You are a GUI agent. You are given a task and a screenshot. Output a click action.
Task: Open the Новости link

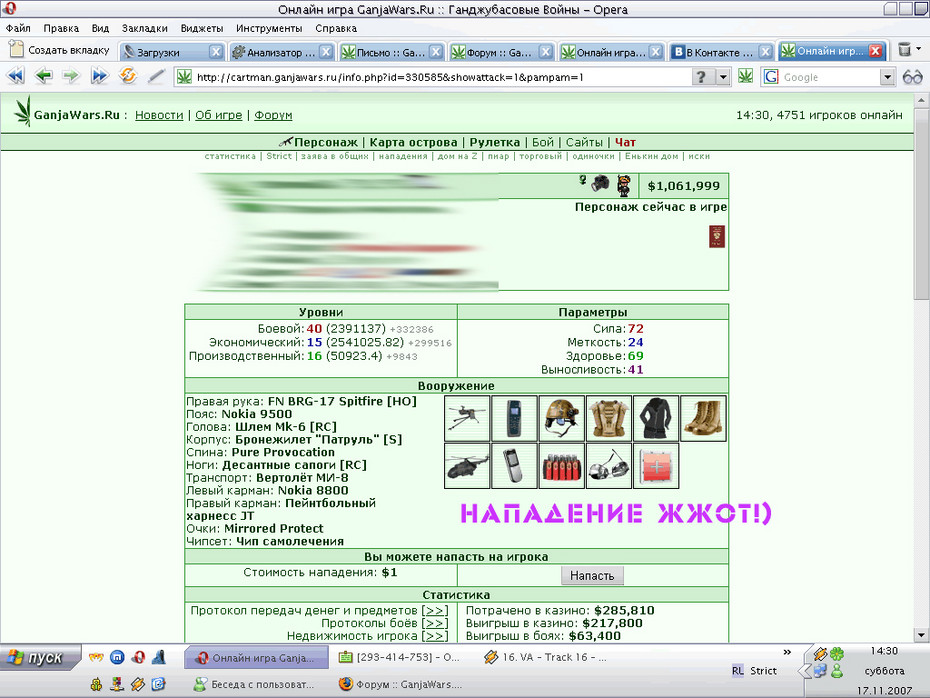click(x=159, y=115)
